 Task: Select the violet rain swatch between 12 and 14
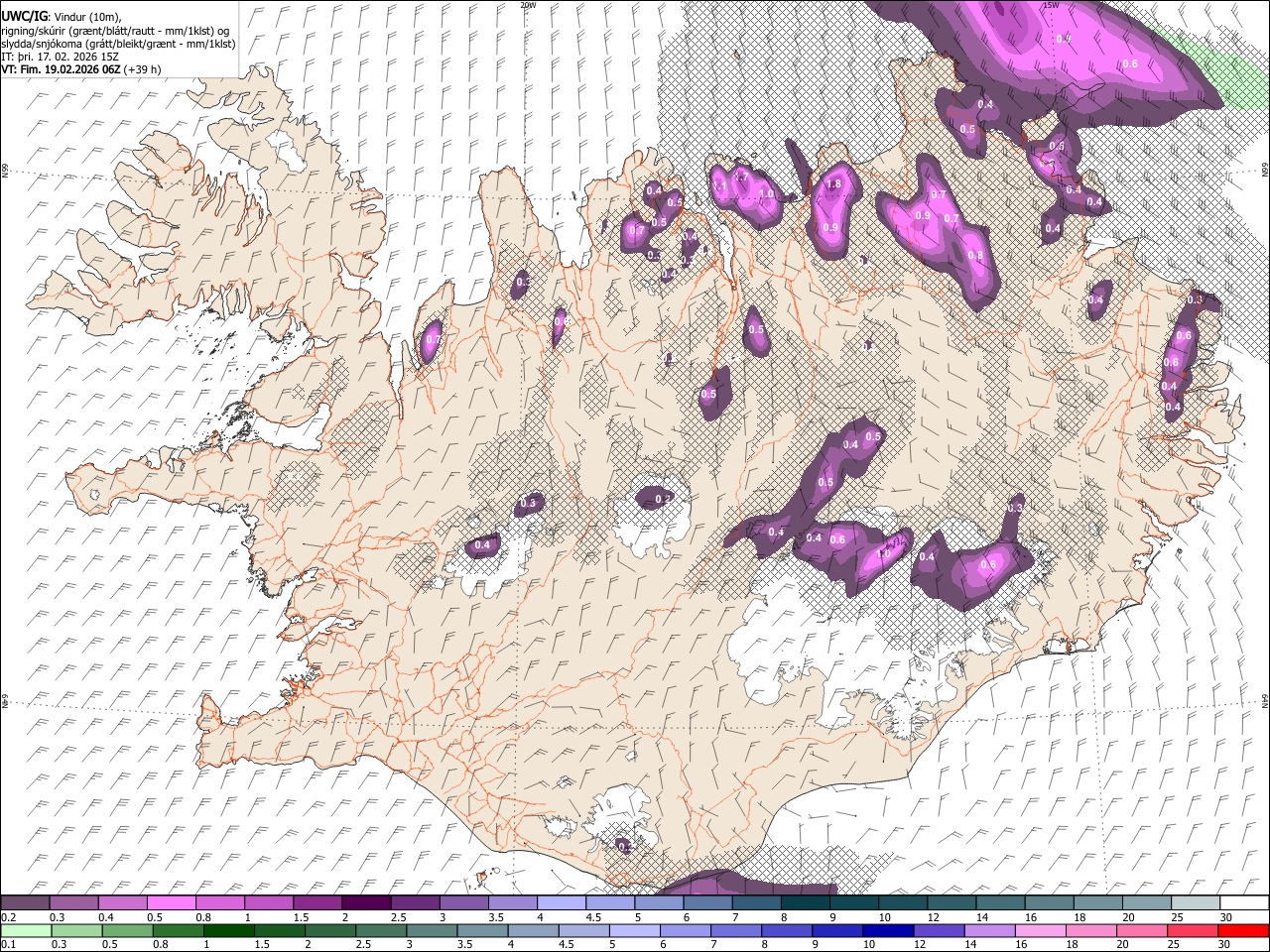pos(938,930)
